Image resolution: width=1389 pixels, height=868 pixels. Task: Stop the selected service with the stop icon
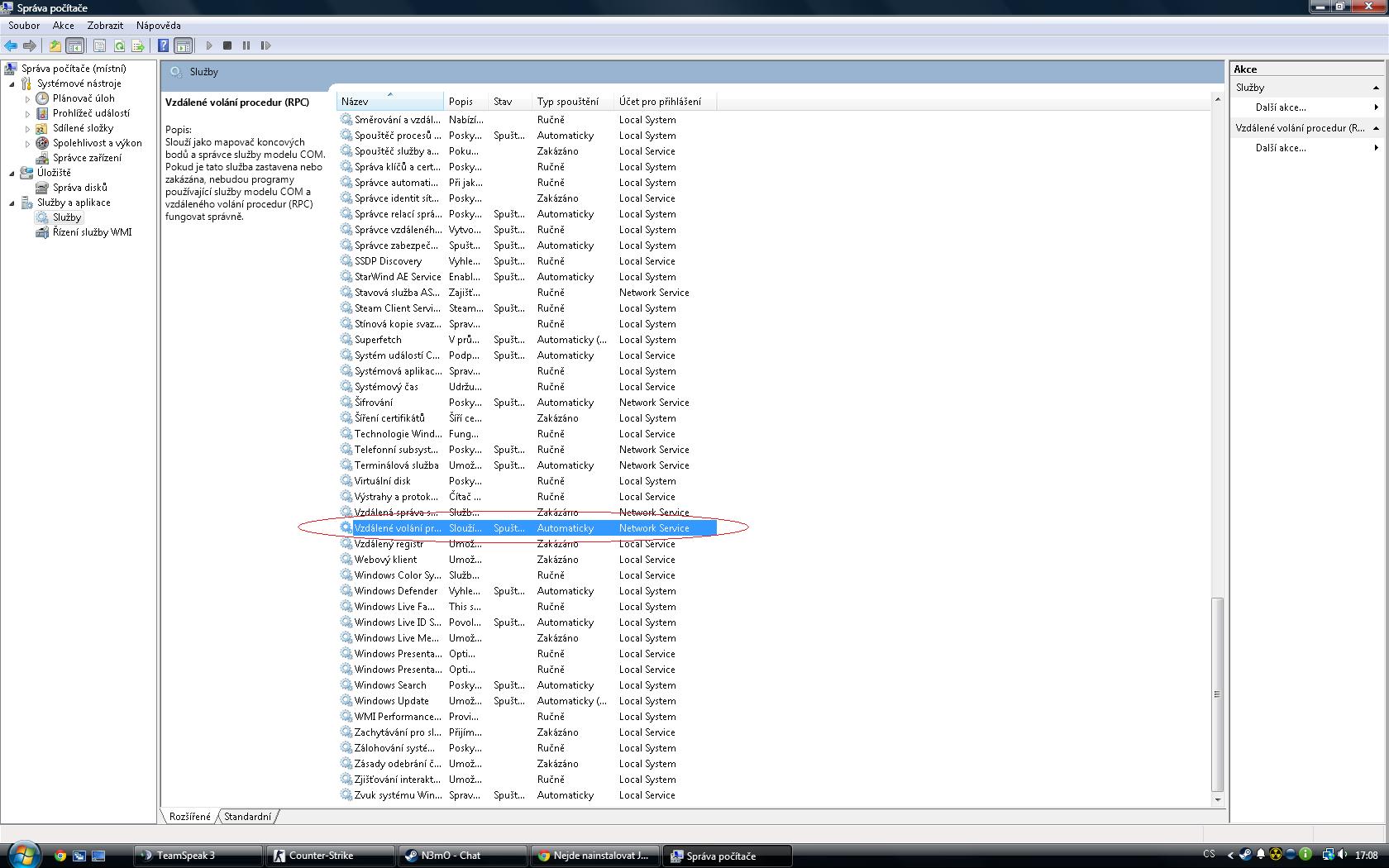(227, 45)
